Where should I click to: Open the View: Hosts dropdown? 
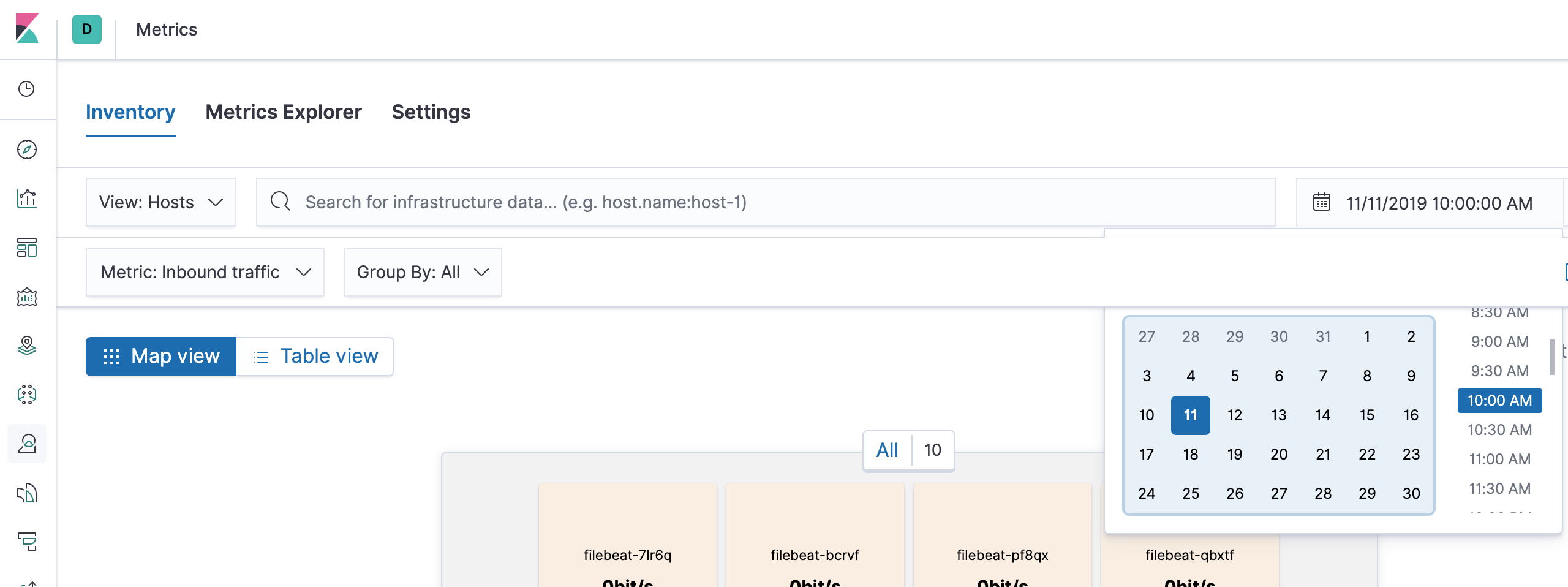click(160, 202)
